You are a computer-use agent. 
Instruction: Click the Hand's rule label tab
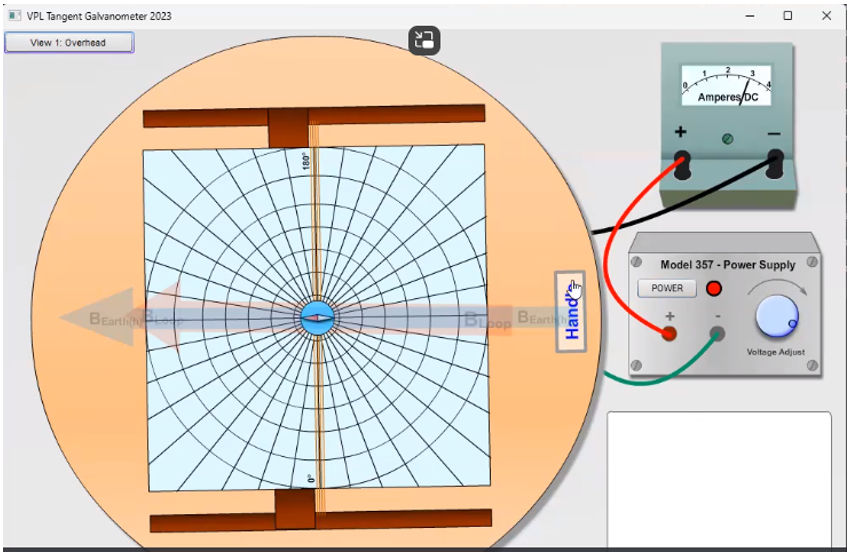pyautogui.click(x=570, y=312)
